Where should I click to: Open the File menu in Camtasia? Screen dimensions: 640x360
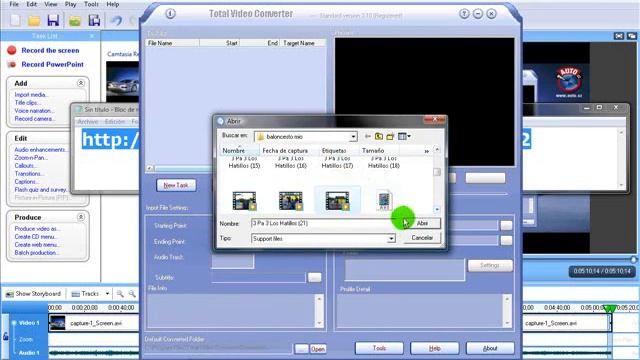14,4
